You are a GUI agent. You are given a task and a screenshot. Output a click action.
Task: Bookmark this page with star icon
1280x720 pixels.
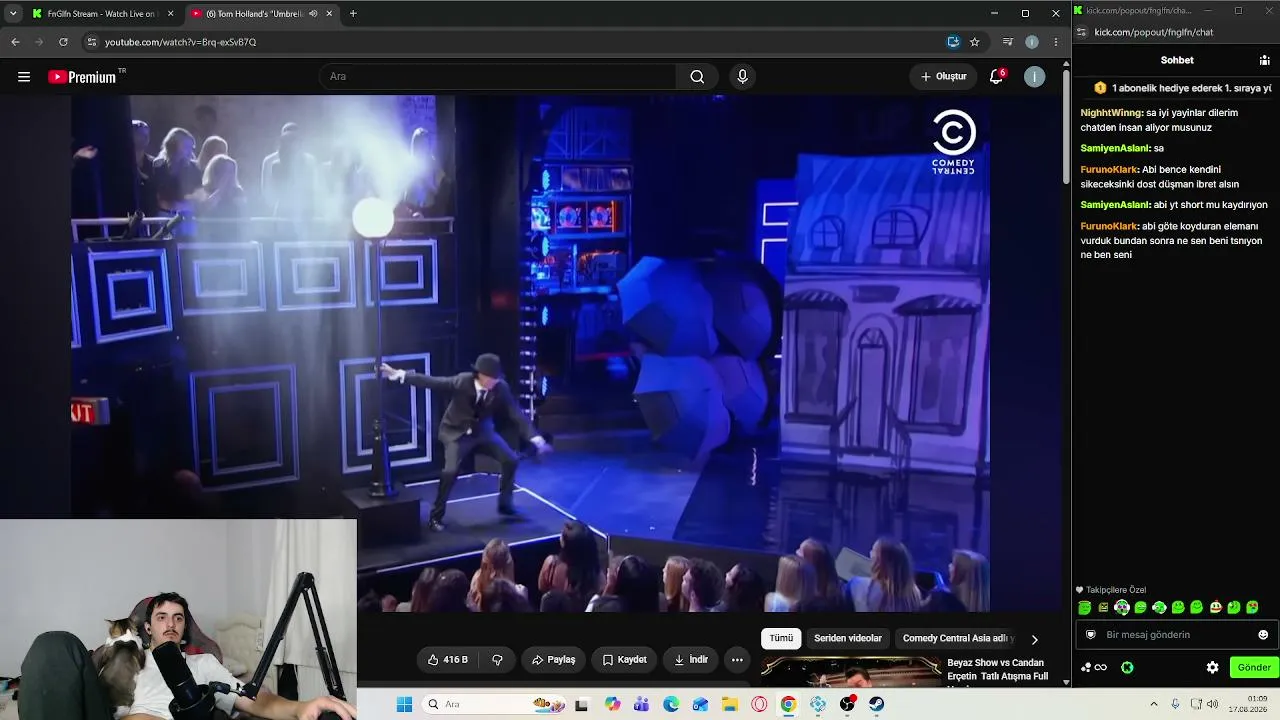[x=975, y=42]
